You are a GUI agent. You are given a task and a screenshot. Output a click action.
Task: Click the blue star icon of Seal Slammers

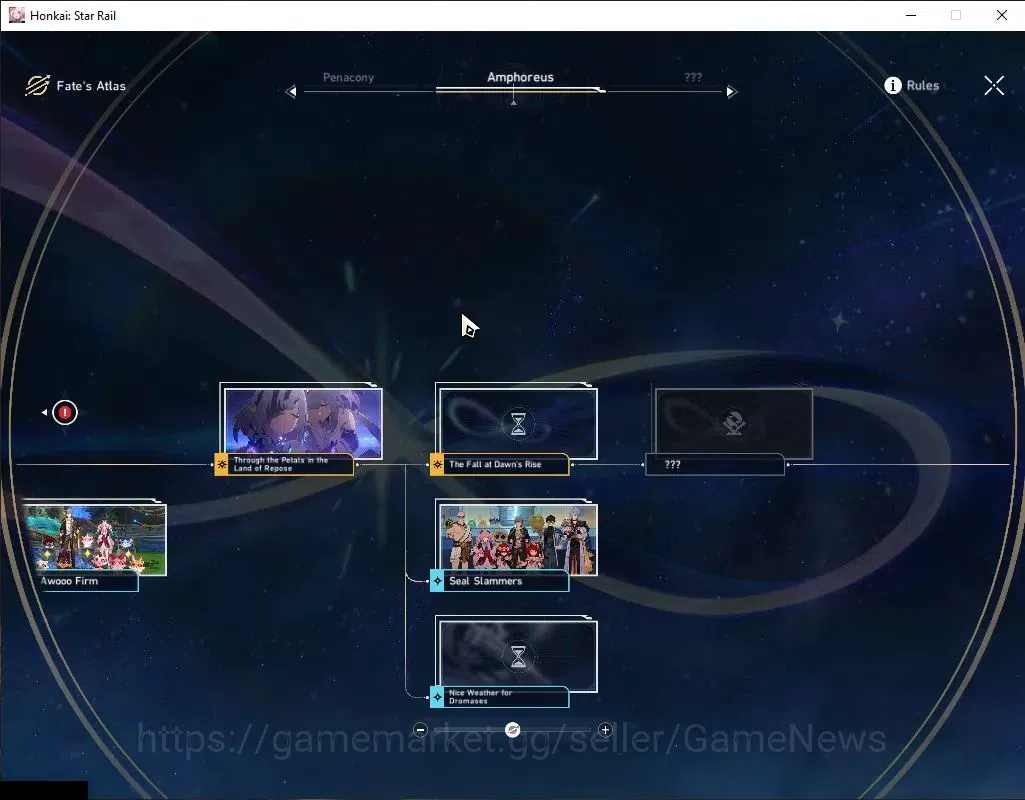pos(437,580)
